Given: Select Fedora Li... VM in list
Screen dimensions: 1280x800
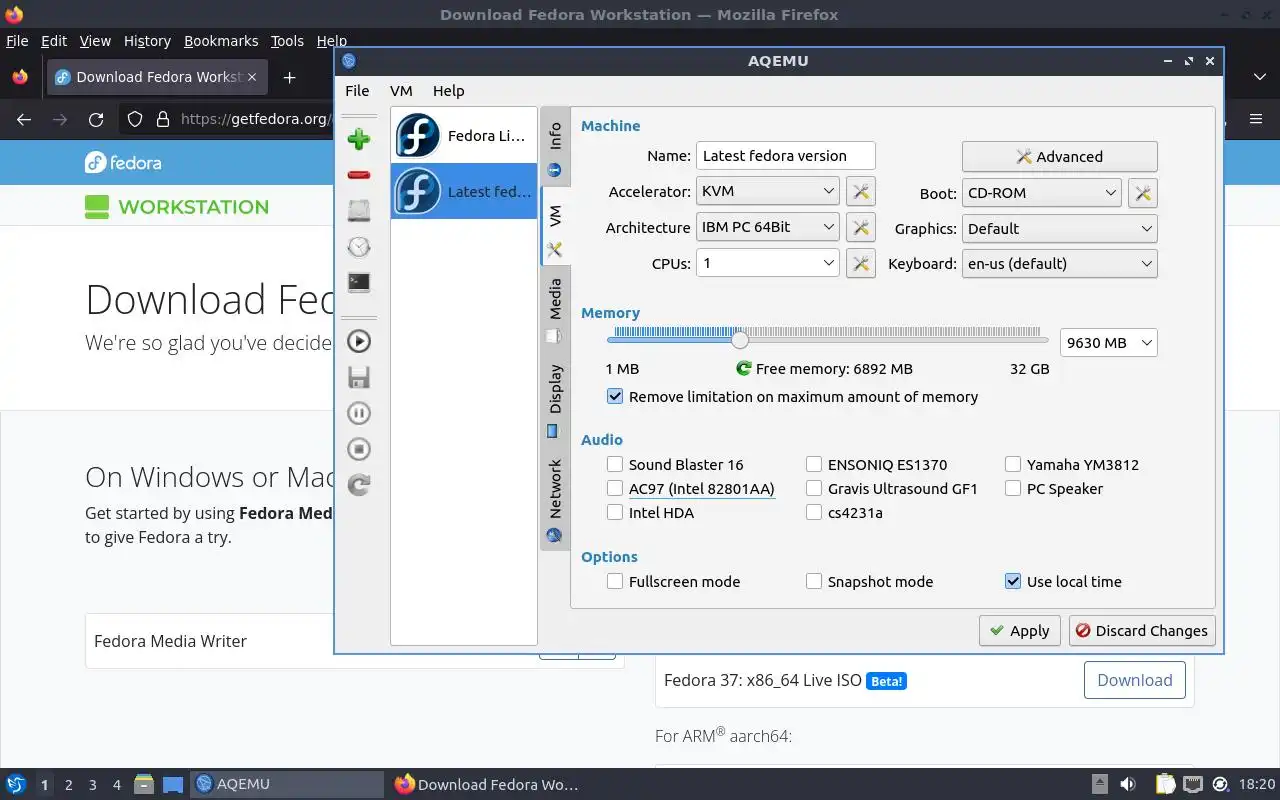Looking at the screenshot, I should tap(464, 136).
